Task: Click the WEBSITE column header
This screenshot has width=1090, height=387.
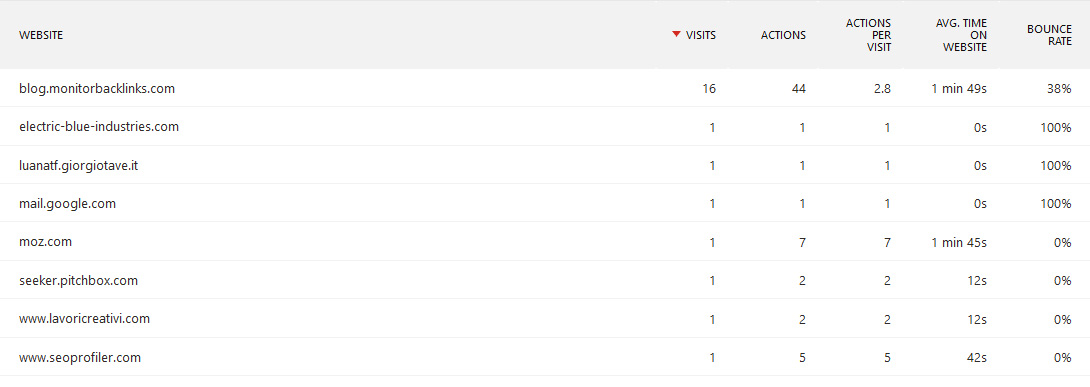Action: pyautogui.click(x=41, y=35)
